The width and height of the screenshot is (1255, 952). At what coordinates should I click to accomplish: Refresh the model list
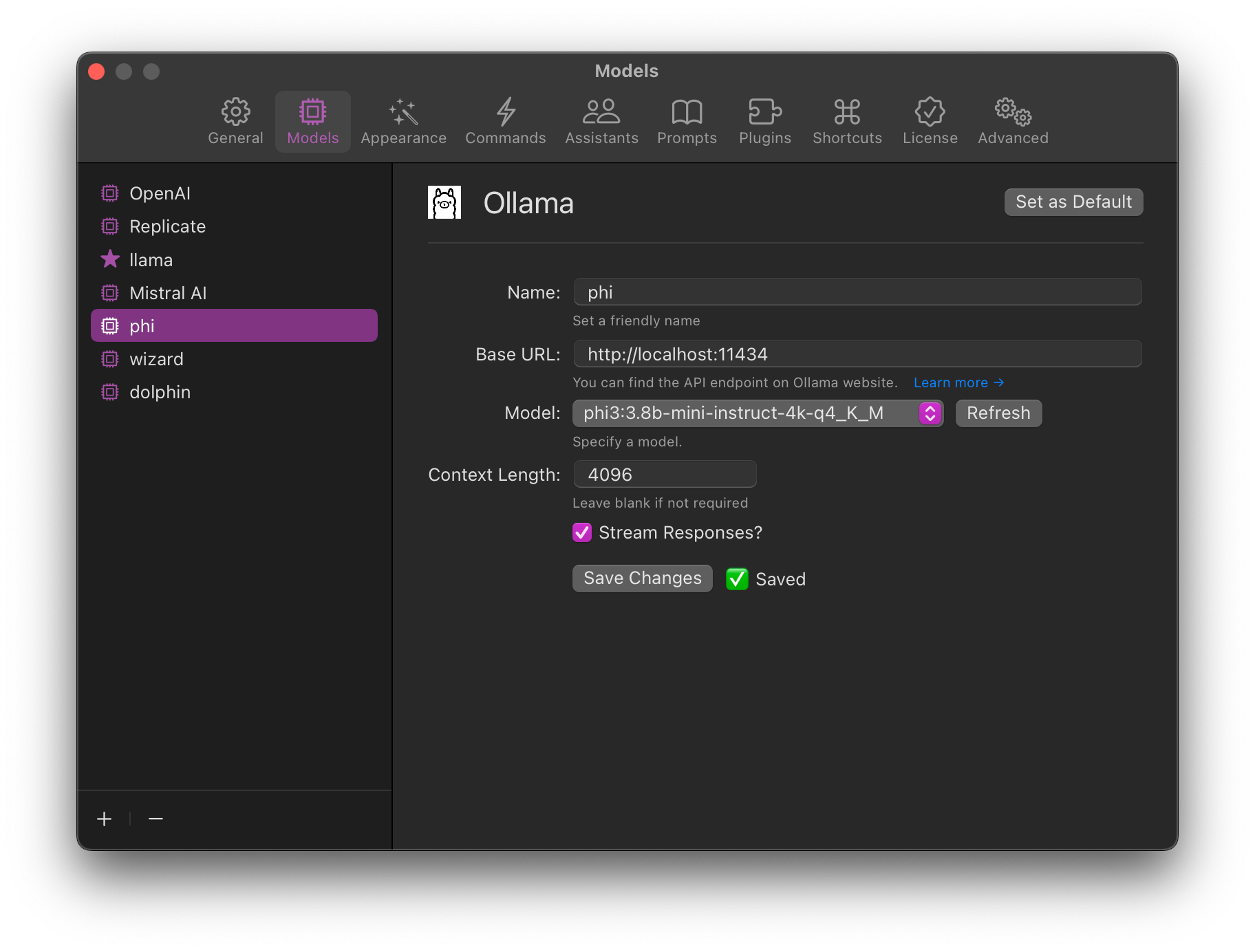pyautogui.click(x=998, y=413)
